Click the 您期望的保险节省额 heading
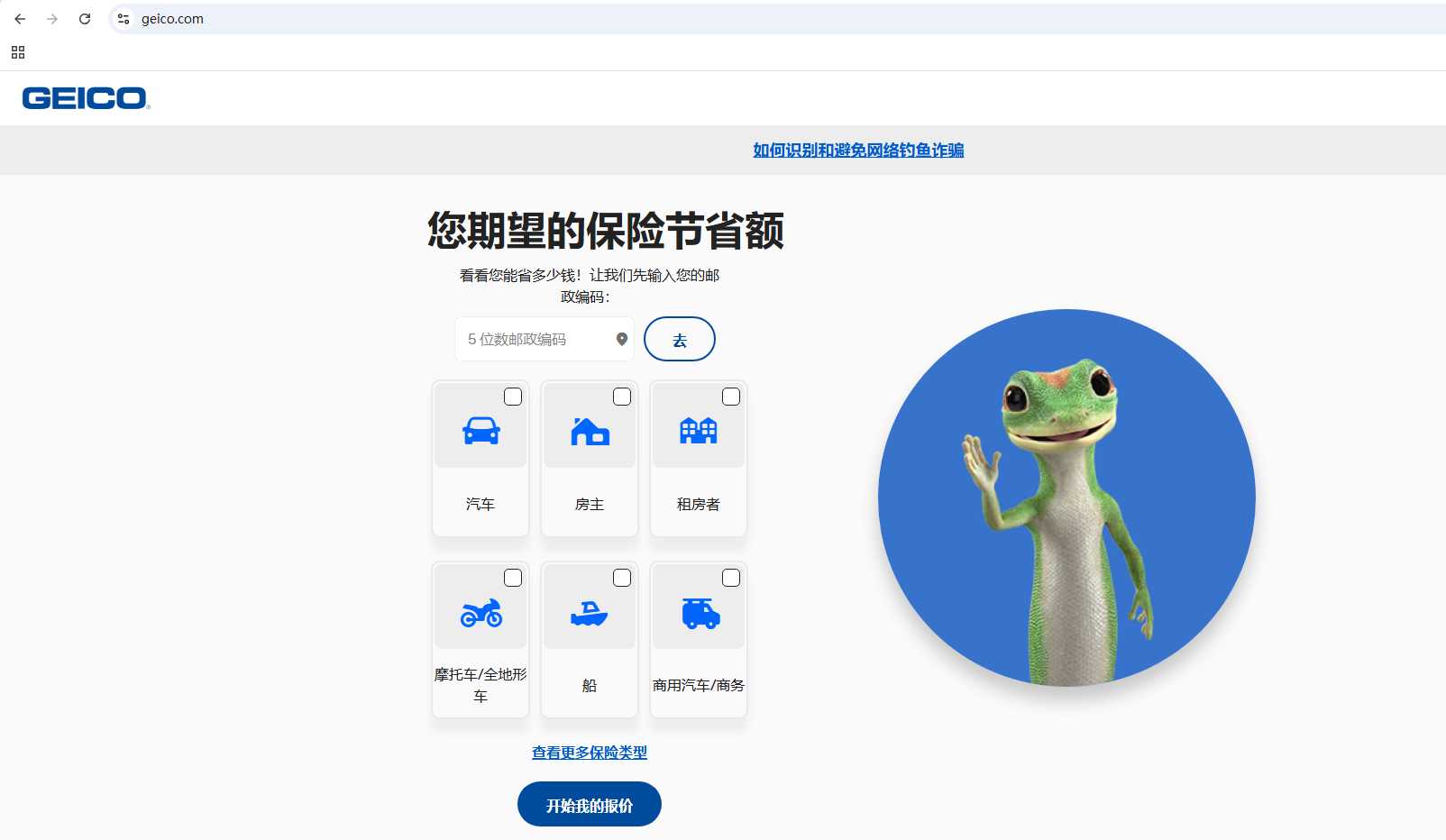This screenshot has height=840, width=1446. [x=606, y=231]
